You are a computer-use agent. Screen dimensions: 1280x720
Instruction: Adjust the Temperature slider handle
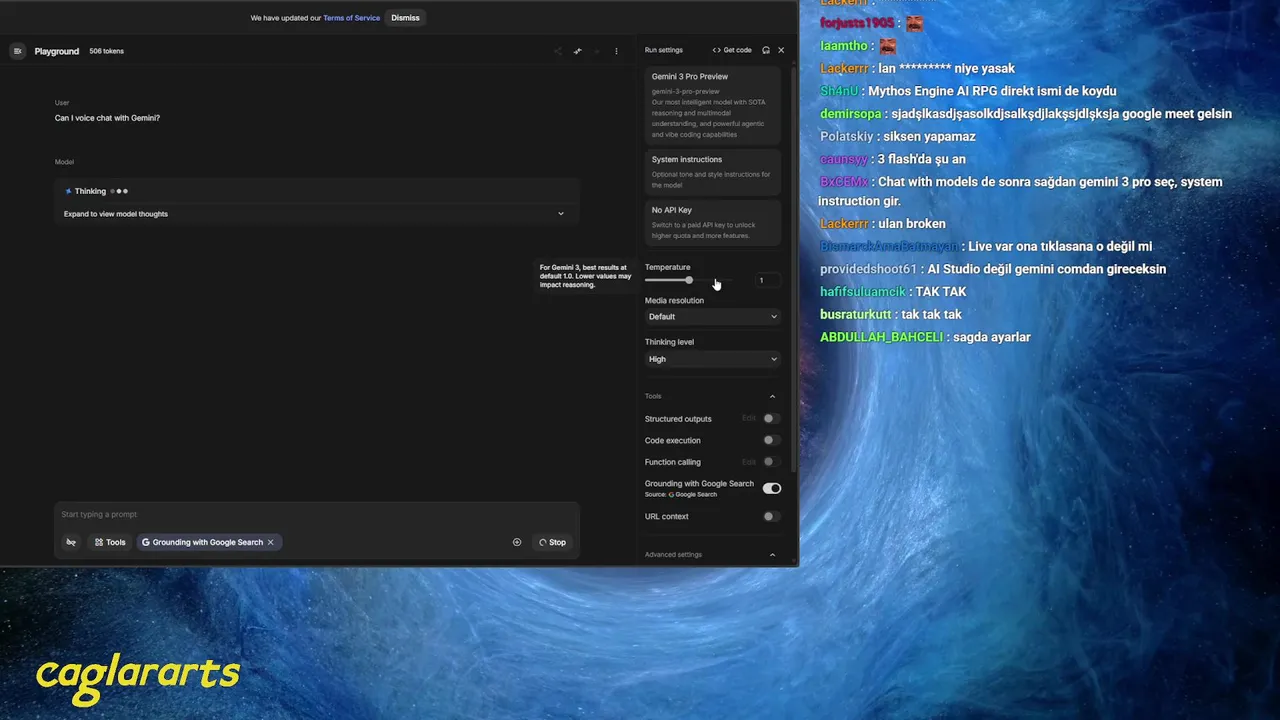tap(689, 280)
